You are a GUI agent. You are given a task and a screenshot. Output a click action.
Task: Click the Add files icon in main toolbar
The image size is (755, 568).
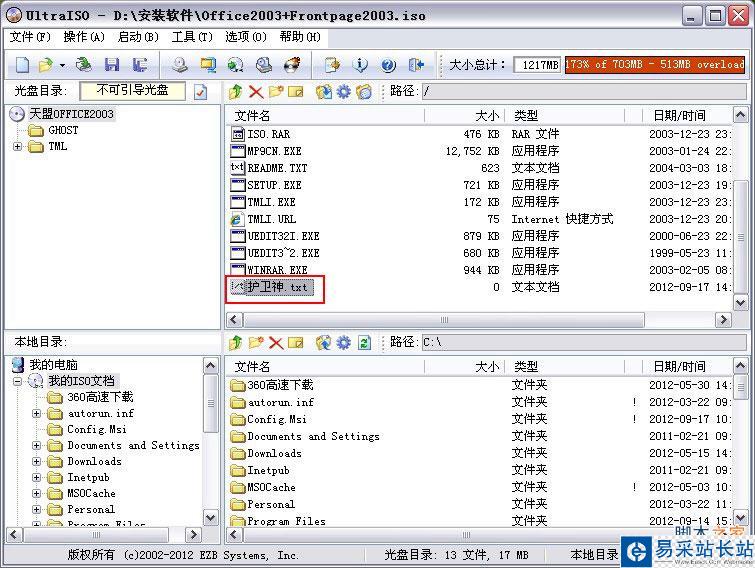pos(332,65)
